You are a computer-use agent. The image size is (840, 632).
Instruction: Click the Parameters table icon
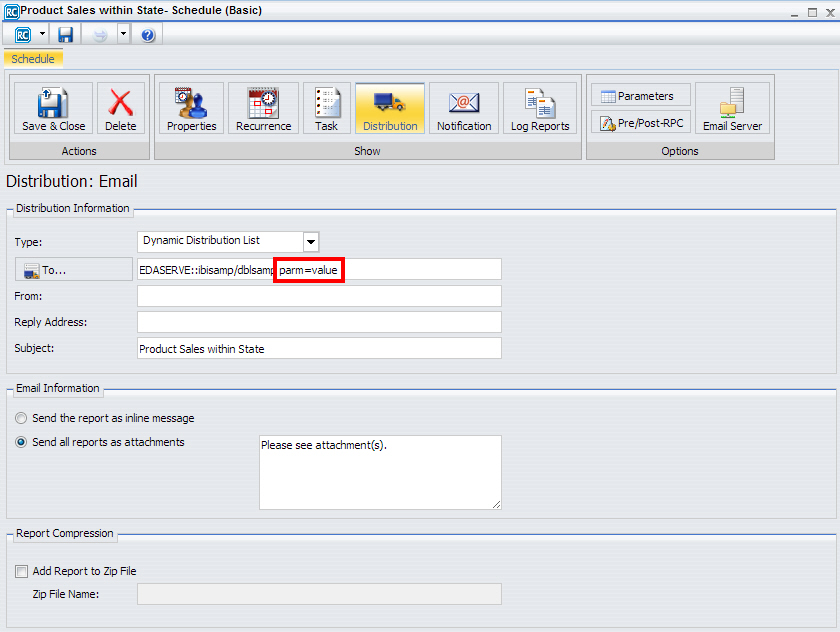(x=608, y=96)
